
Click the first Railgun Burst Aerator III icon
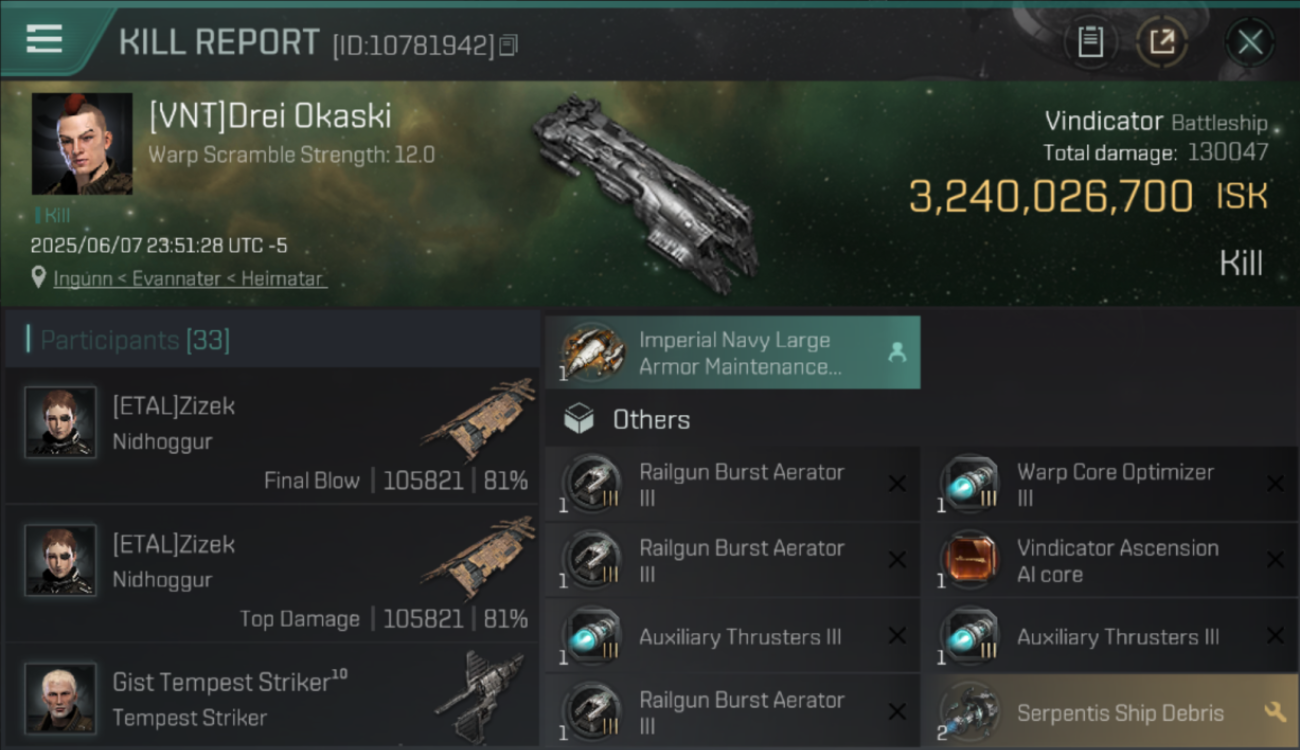point(592,485)
